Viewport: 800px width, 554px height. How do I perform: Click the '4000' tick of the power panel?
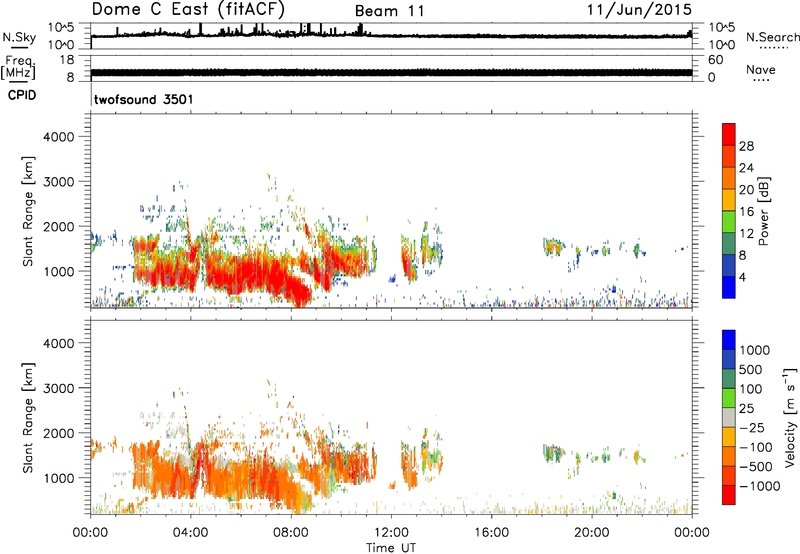tap(59, 137)
